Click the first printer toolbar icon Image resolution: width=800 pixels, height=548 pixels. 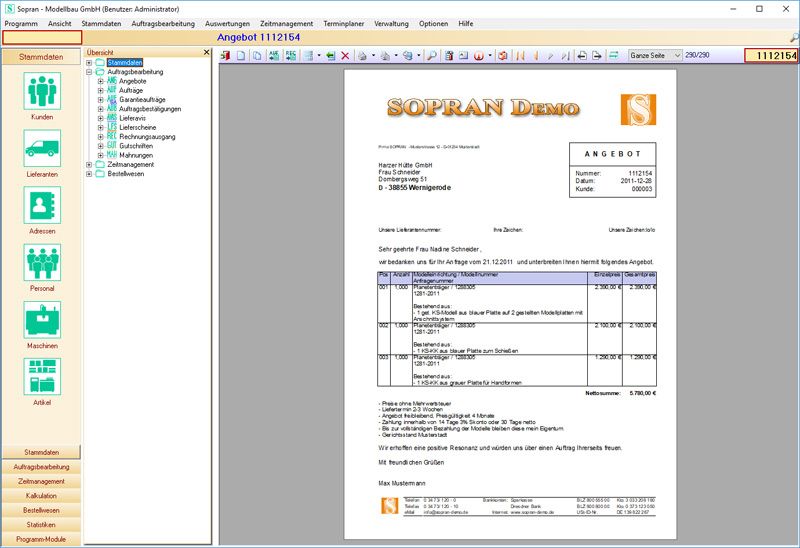point(362,56)
